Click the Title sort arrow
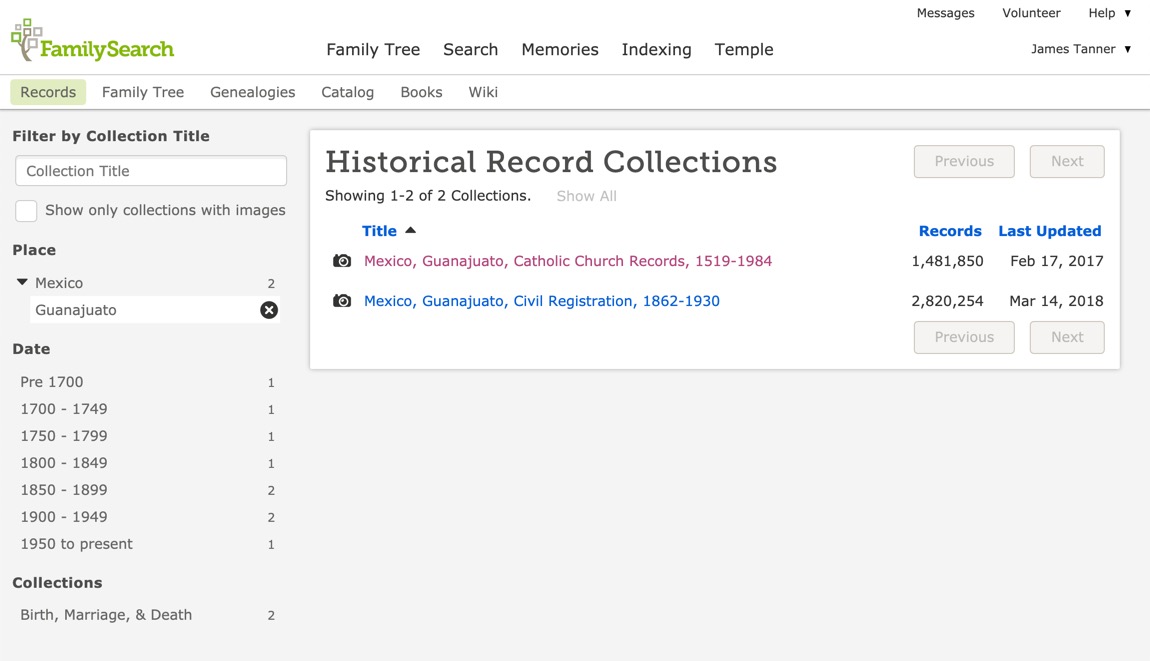 [x=411, y=230]
